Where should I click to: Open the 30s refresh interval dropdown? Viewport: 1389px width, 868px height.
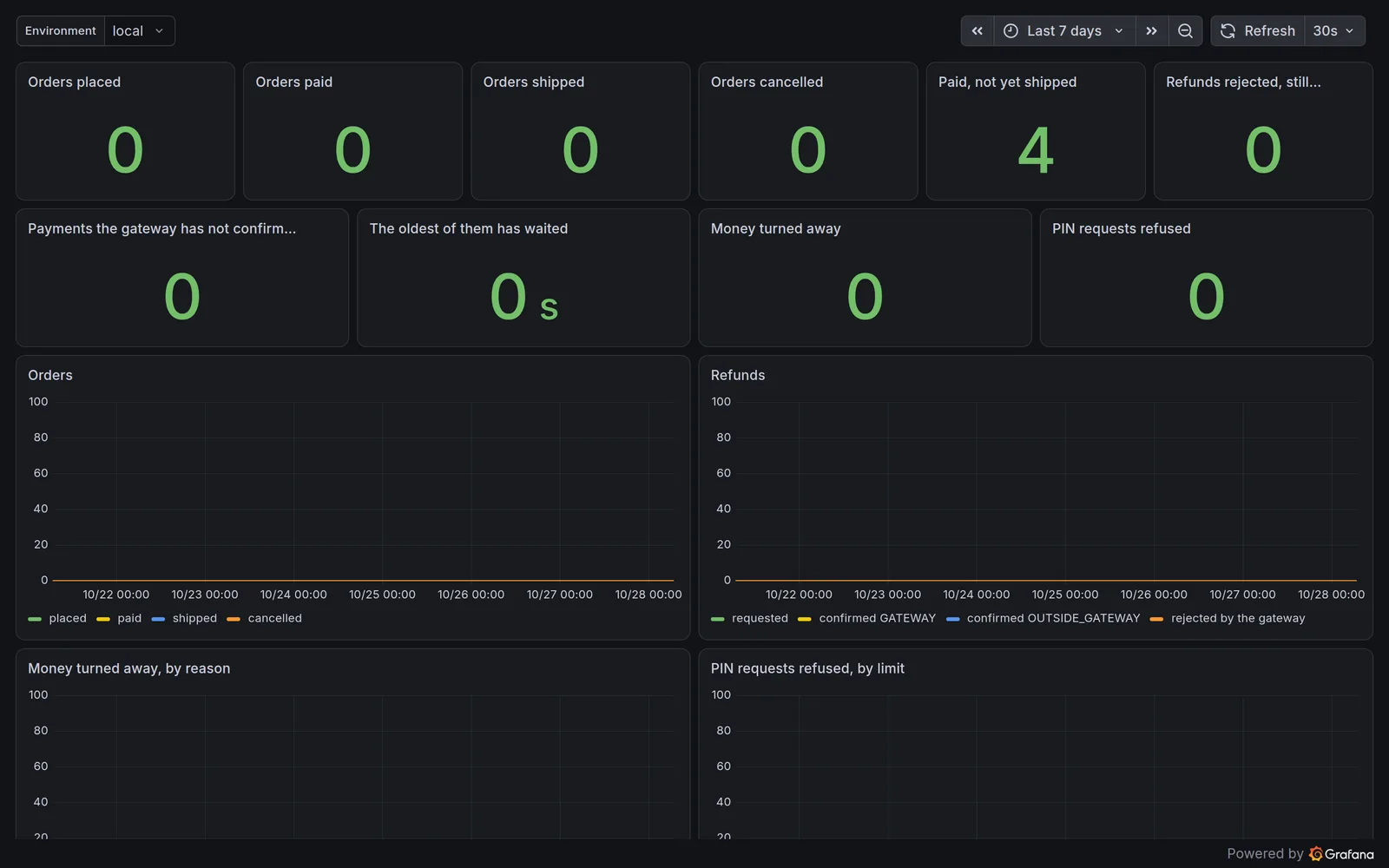[1333, 31]
